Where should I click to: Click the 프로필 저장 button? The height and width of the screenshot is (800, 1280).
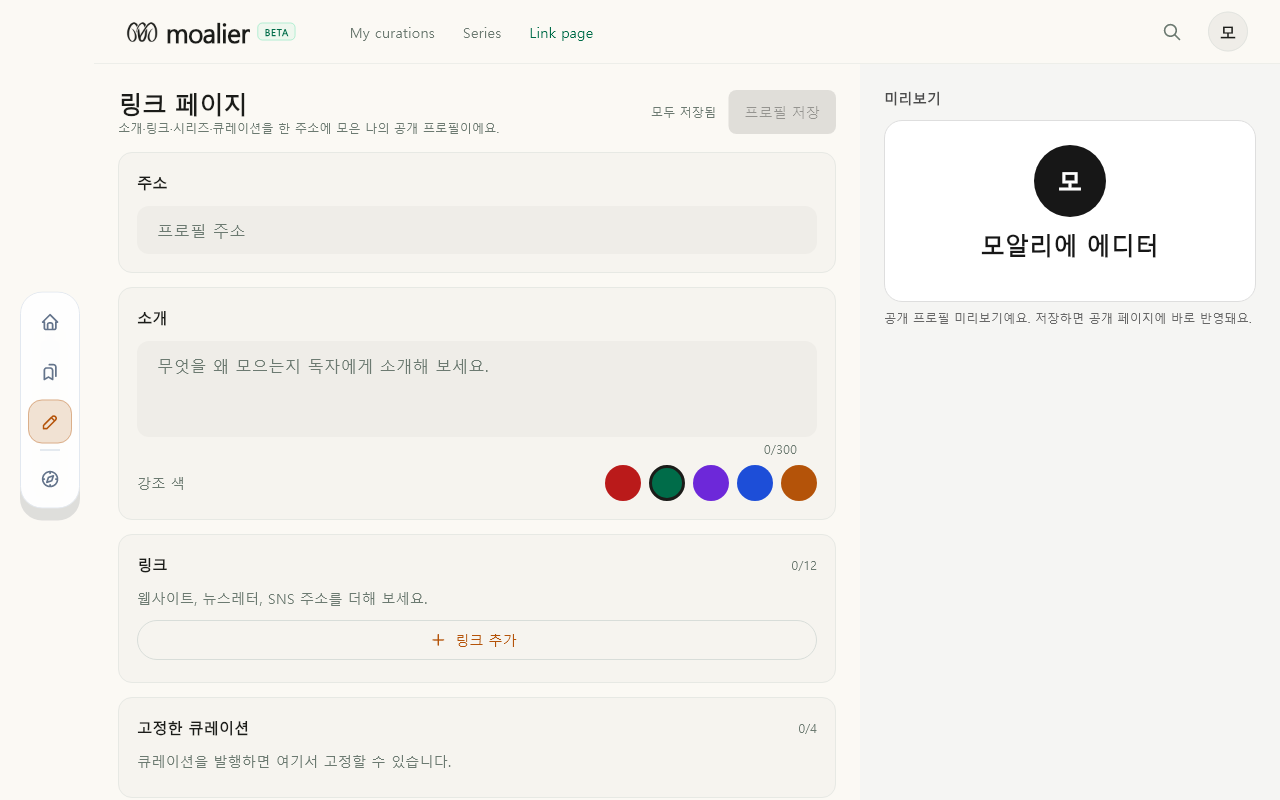782,112
